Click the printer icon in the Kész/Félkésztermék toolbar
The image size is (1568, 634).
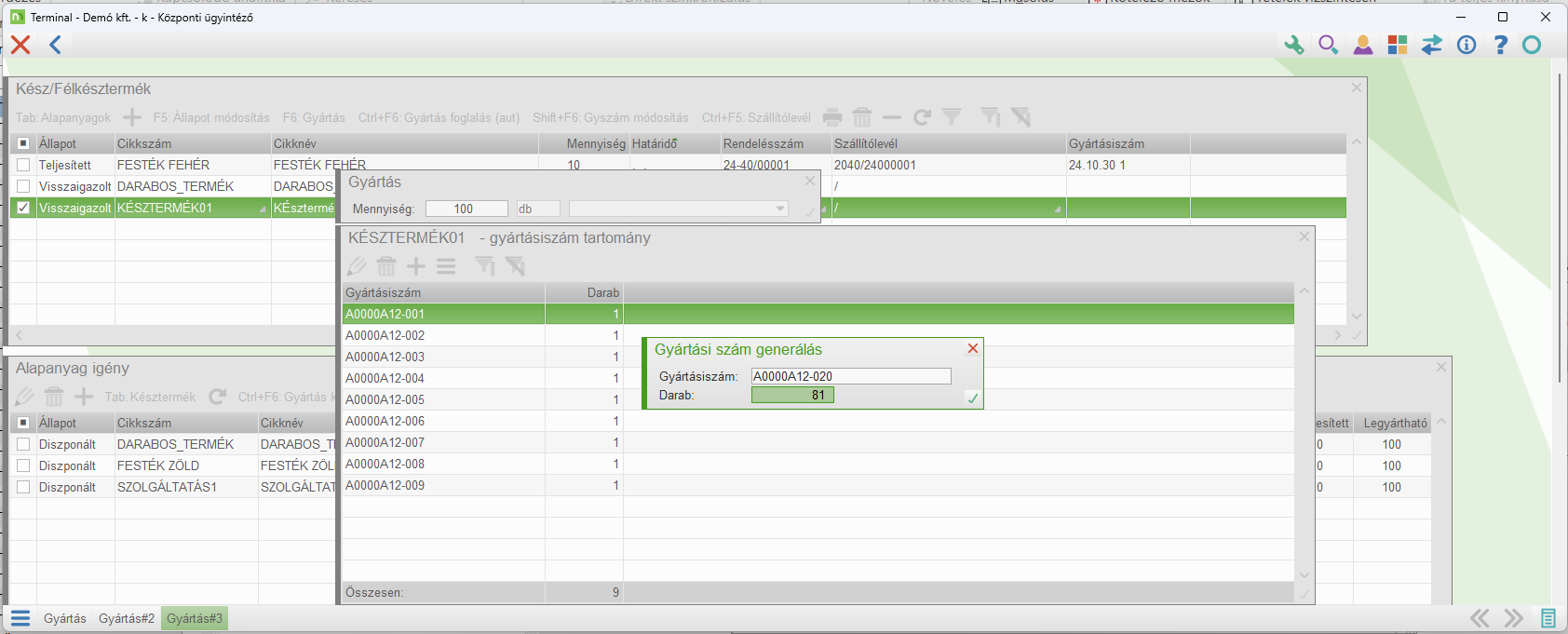(832, 117)
